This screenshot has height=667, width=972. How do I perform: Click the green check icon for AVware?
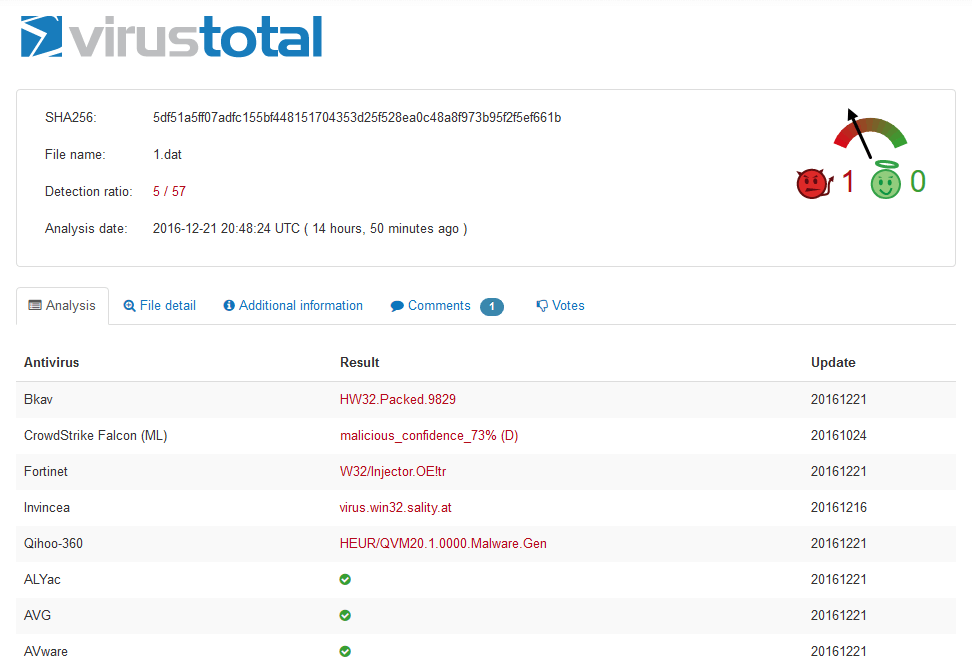[x=345, y=651]
